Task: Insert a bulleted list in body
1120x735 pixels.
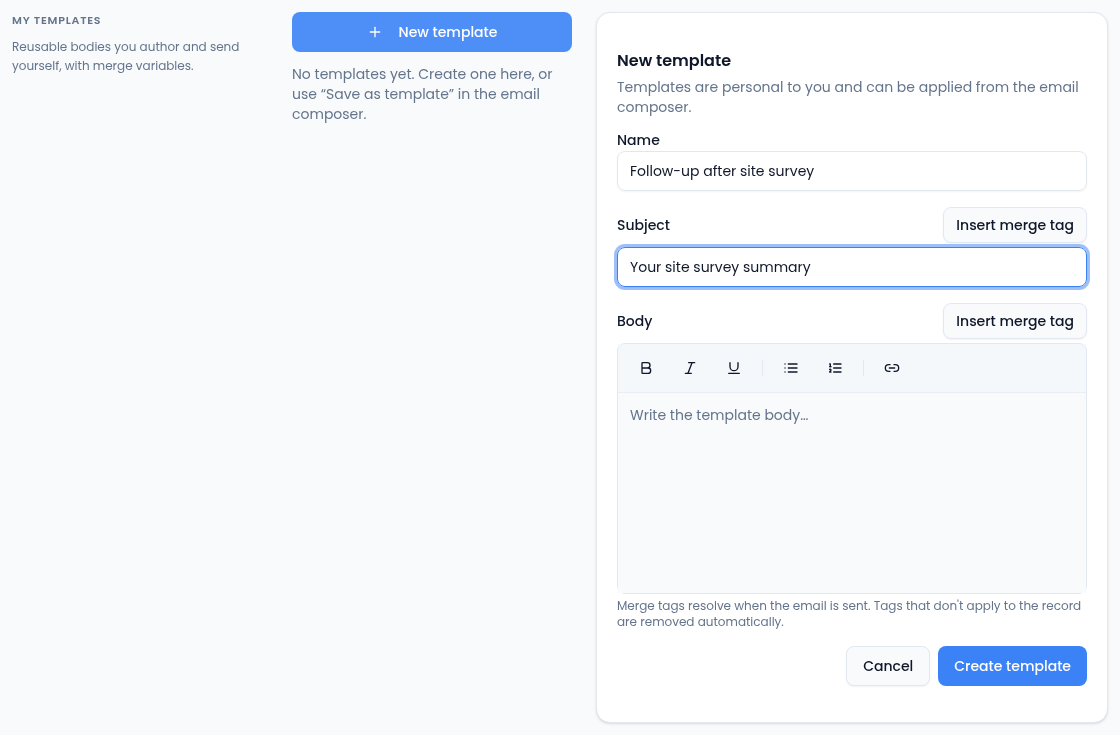Action: 791,368
